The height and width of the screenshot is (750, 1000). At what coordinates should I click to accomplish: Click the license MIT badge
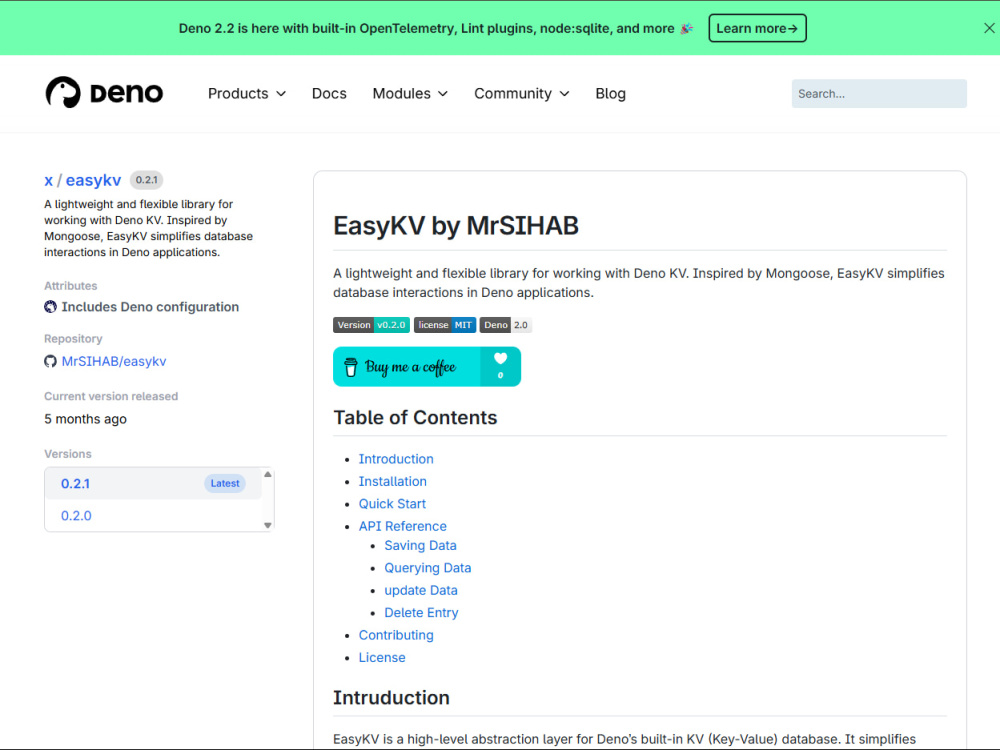click(445, 325)
